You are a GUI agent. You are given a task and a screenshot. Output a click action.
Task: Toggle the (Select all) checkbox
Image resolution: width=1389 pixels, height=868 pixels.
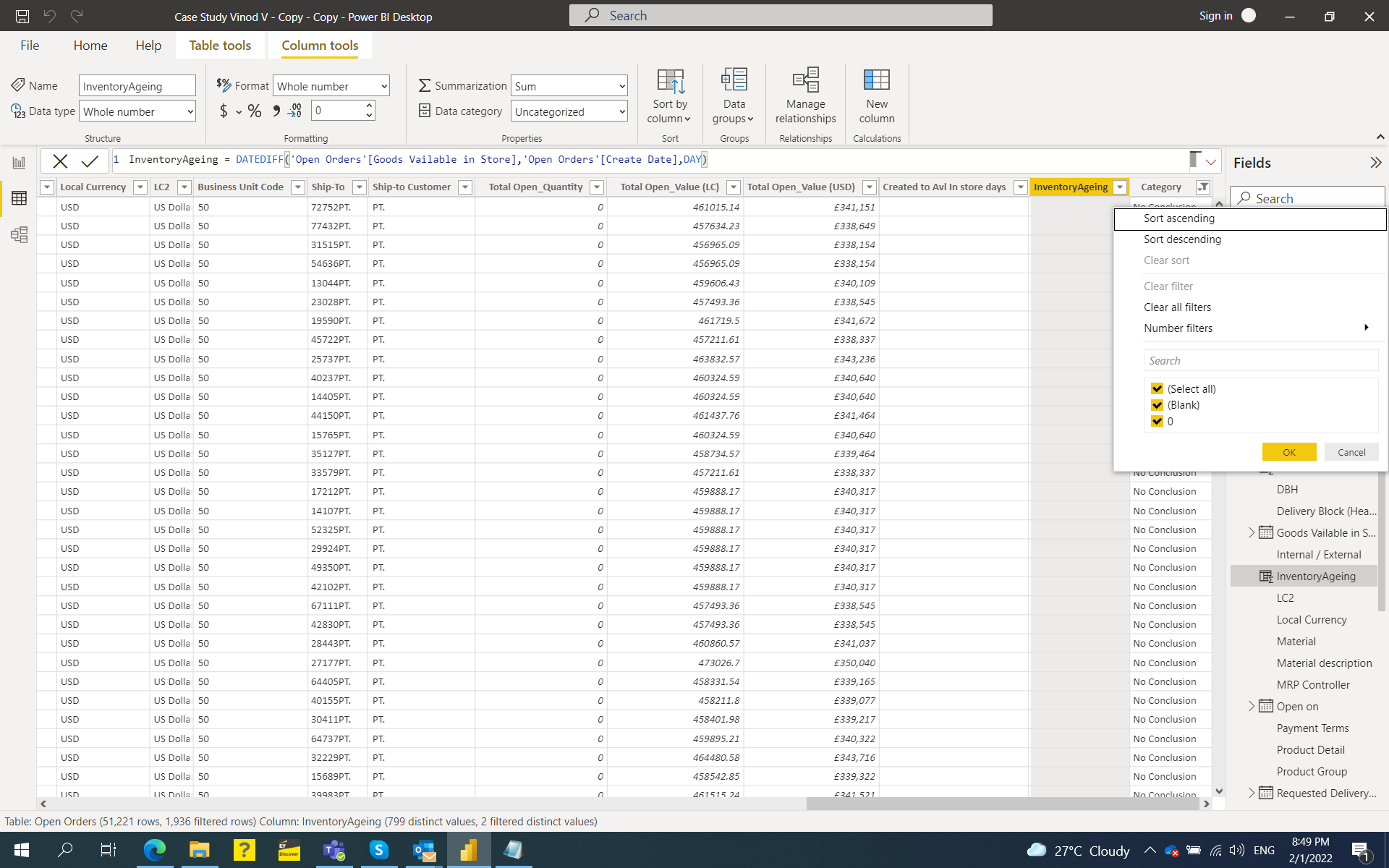point(1157,389)
